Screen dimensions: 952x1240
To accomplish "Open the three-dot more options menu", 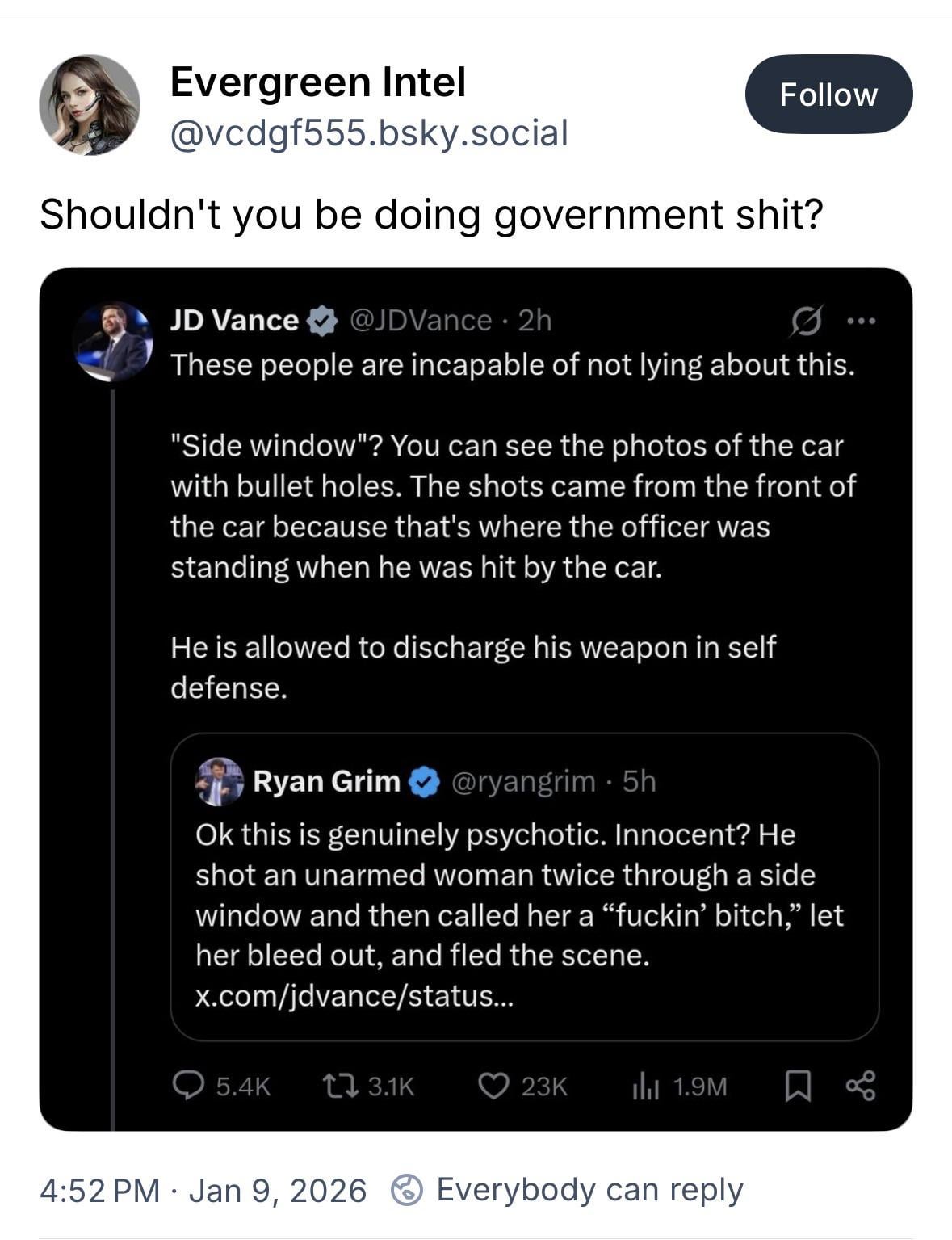I will click(862, 322).
